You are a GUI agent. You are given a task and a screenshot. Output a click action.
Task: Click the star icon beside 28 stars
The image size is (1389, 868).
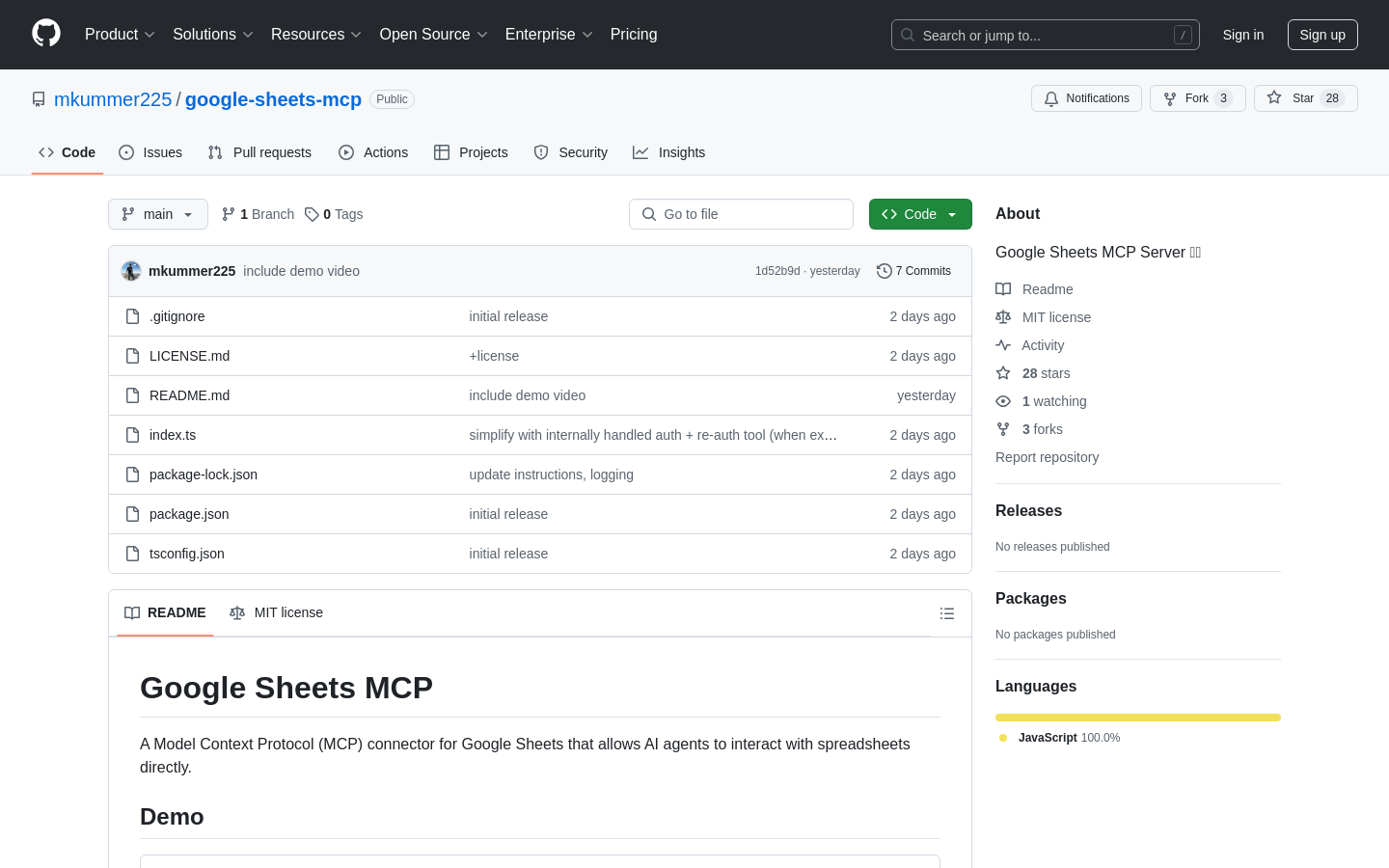(1003, 373)
